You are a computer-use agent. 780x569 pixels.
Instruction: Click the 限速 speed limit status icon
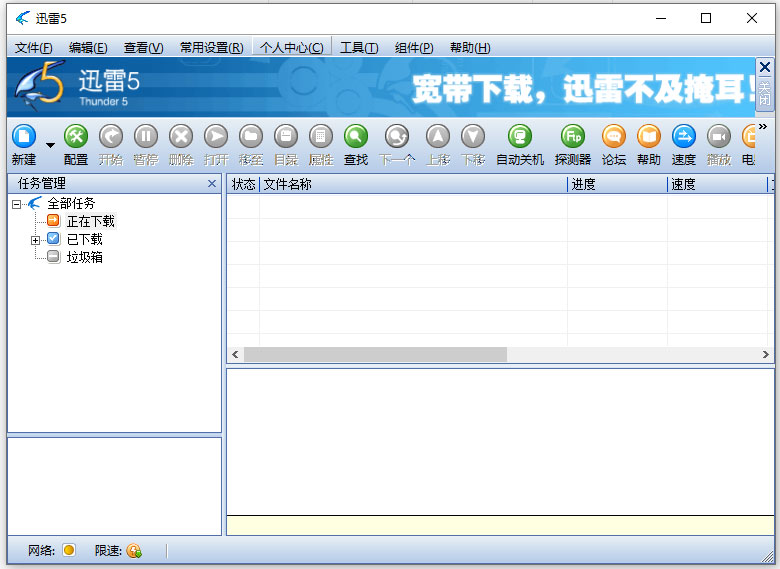pos(134,551)
